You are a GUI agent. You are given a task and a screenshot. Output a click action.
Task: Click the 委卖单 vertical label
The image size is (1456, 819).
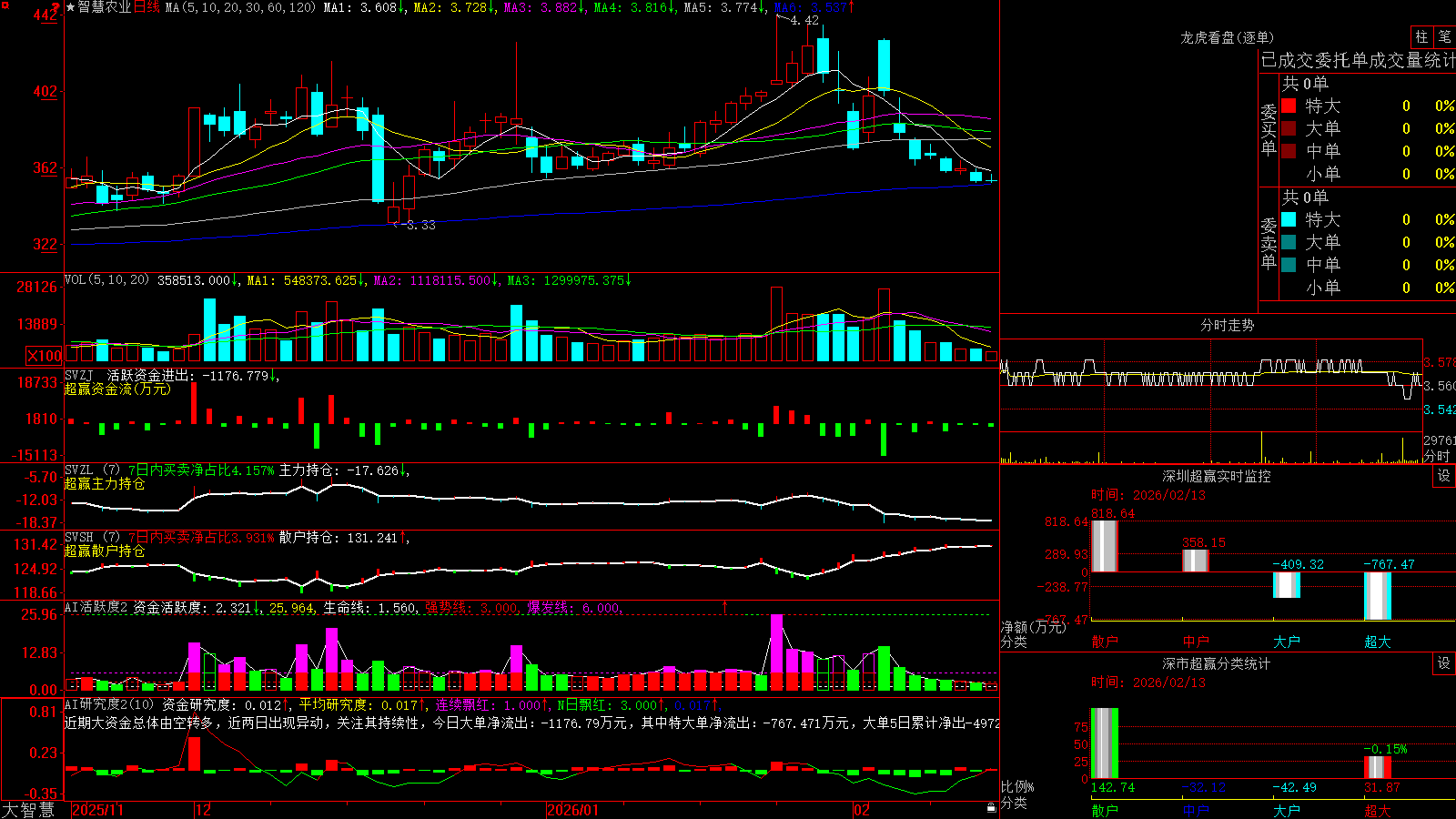(x=1269, y=243)
